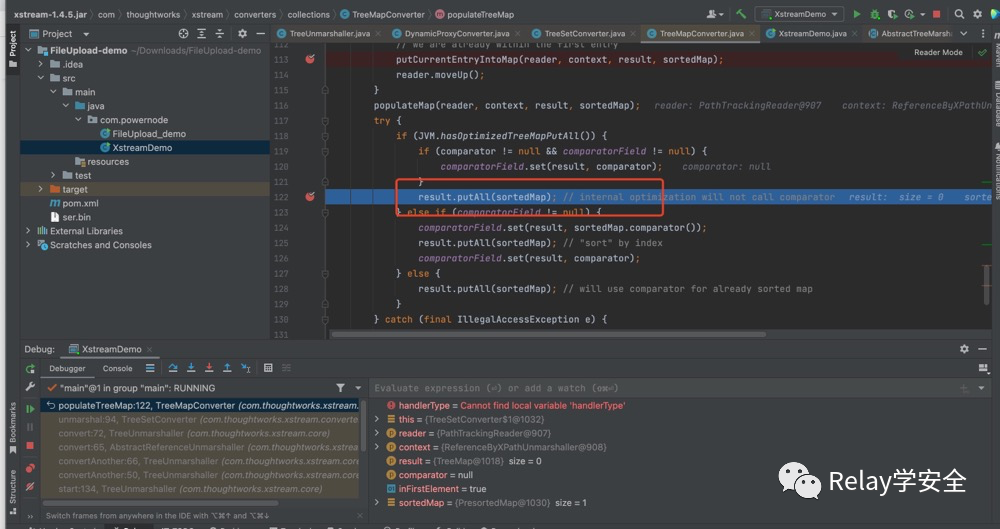Expand the sortedMap variable
The height and width of the screenshot is (529, 1000).
tap(377, 503)
